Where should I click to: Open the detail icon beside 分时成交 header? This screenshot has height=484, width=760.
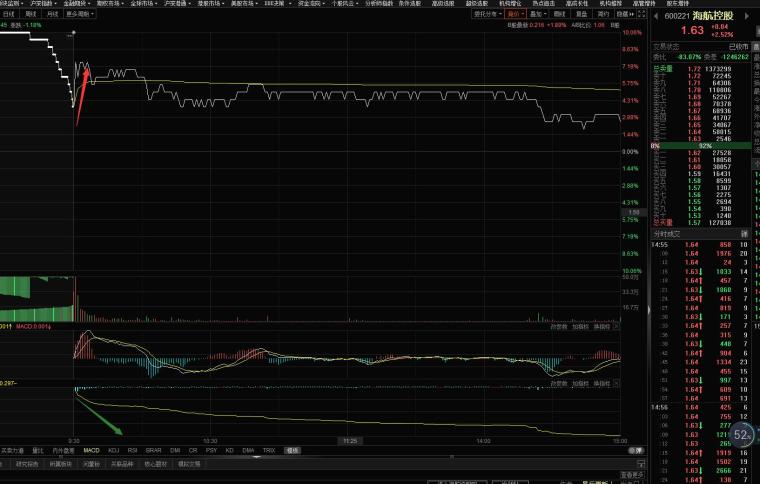coord(744,234)
